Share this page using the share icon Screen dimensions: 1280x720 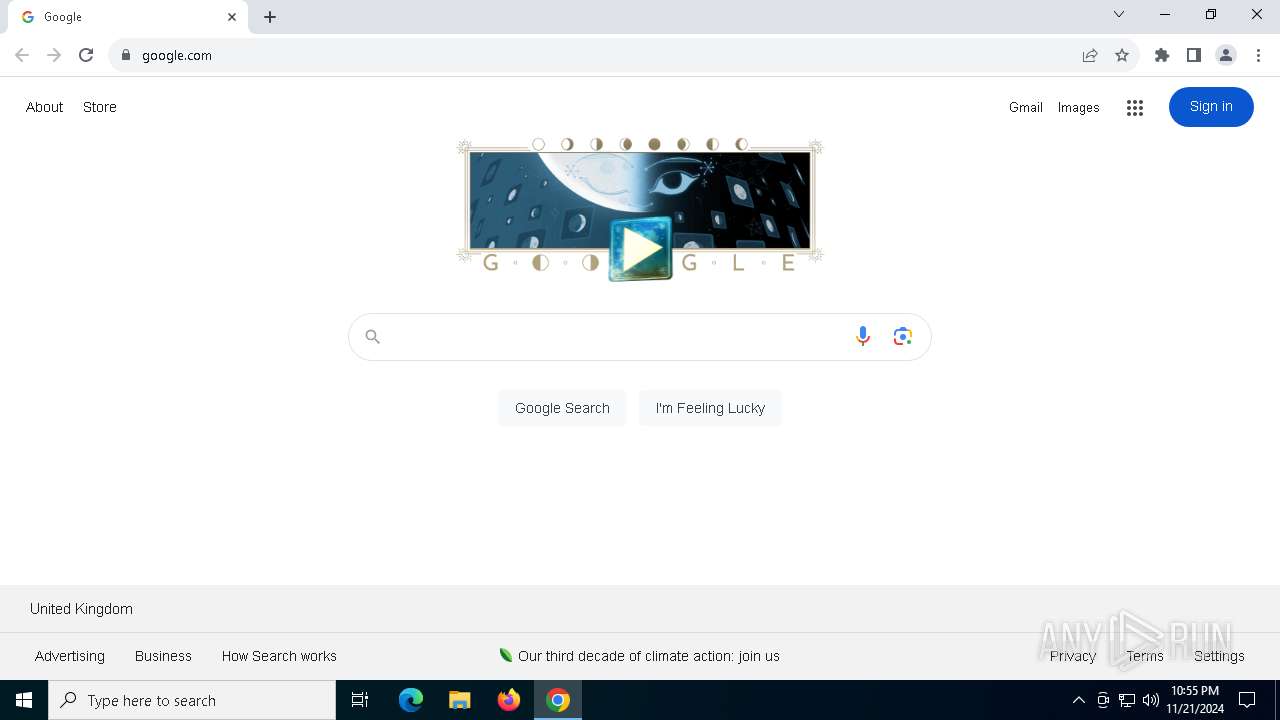tap(1090, 55)
